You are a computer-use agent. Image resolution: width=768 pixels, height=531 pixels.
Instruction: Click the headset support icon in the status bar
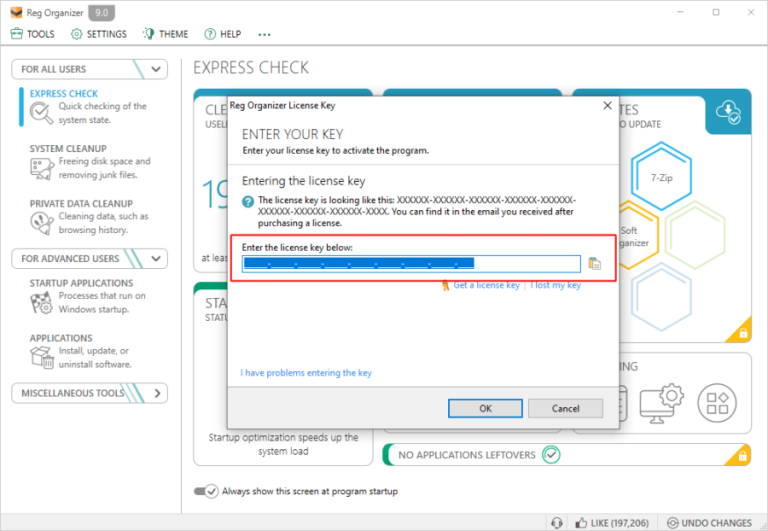[556, 522]
